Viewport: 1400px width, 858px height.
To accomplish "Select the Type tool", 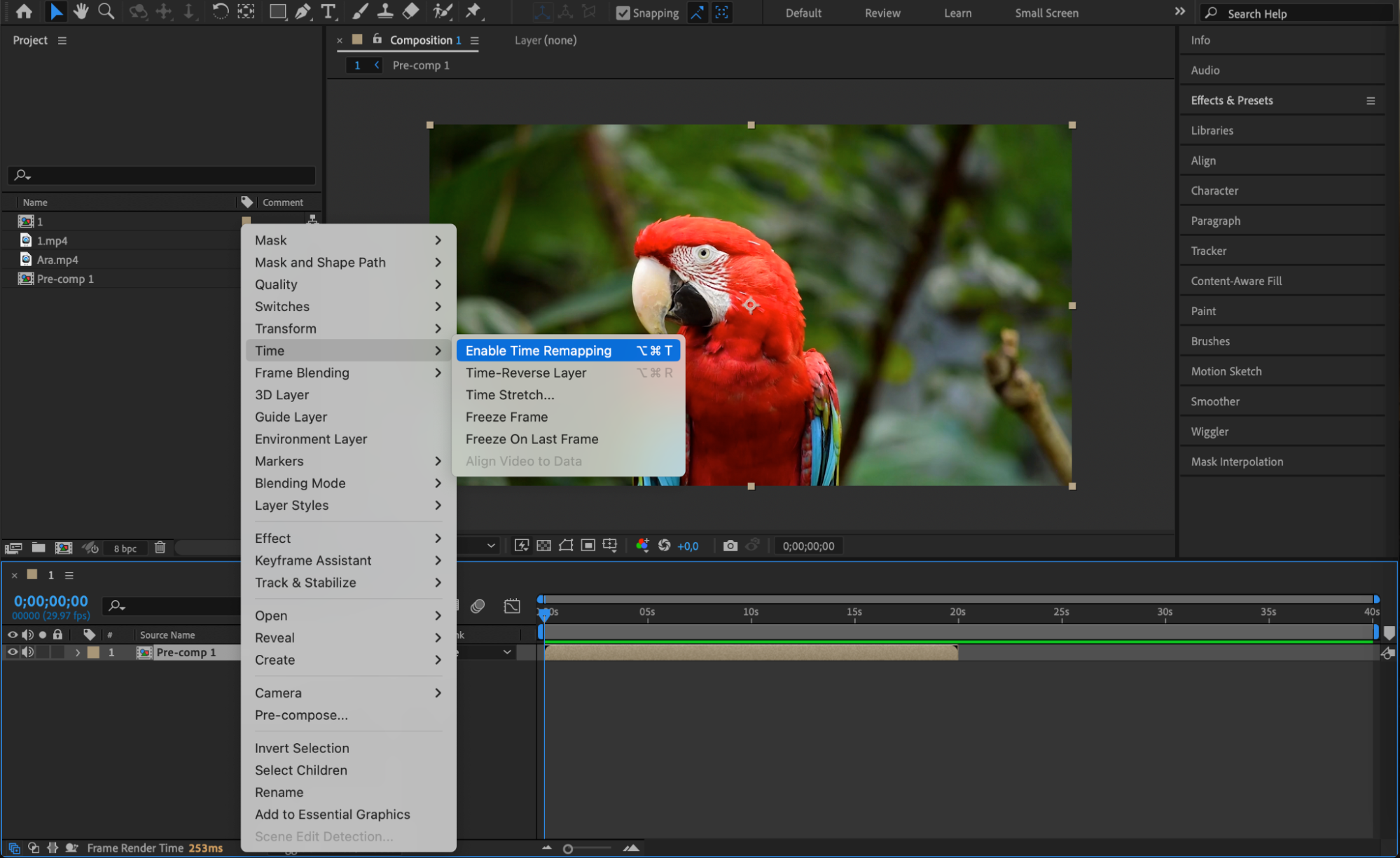I will pyautogui.click(x=327, y=11).
